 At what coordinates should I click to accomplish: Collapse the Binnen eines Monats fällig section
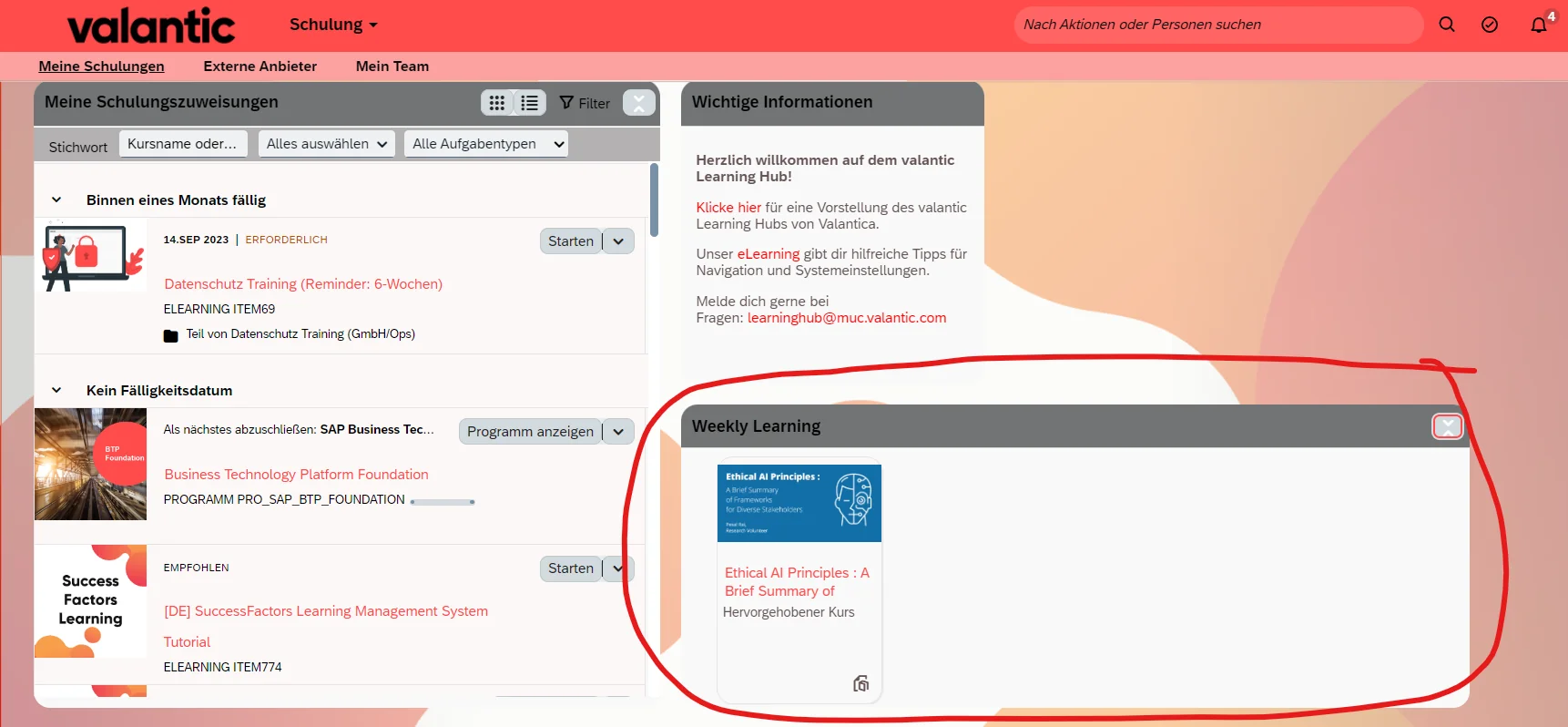click(x=56, y=200)
